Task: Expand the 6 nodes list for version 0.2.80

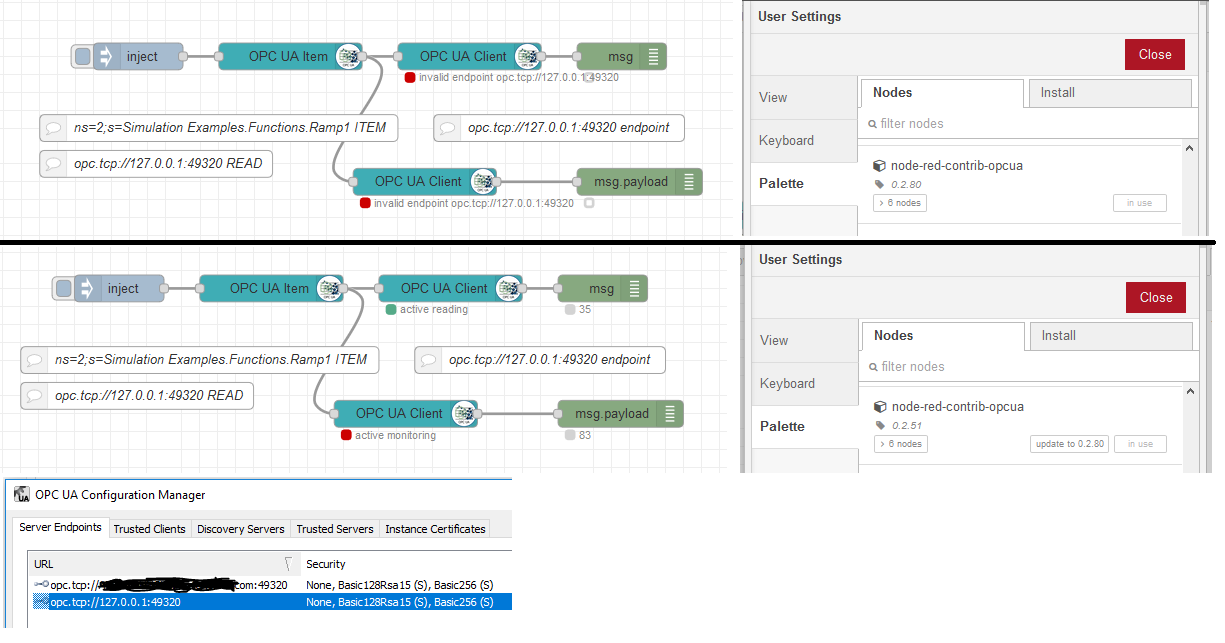Action: tap(900, 203)
